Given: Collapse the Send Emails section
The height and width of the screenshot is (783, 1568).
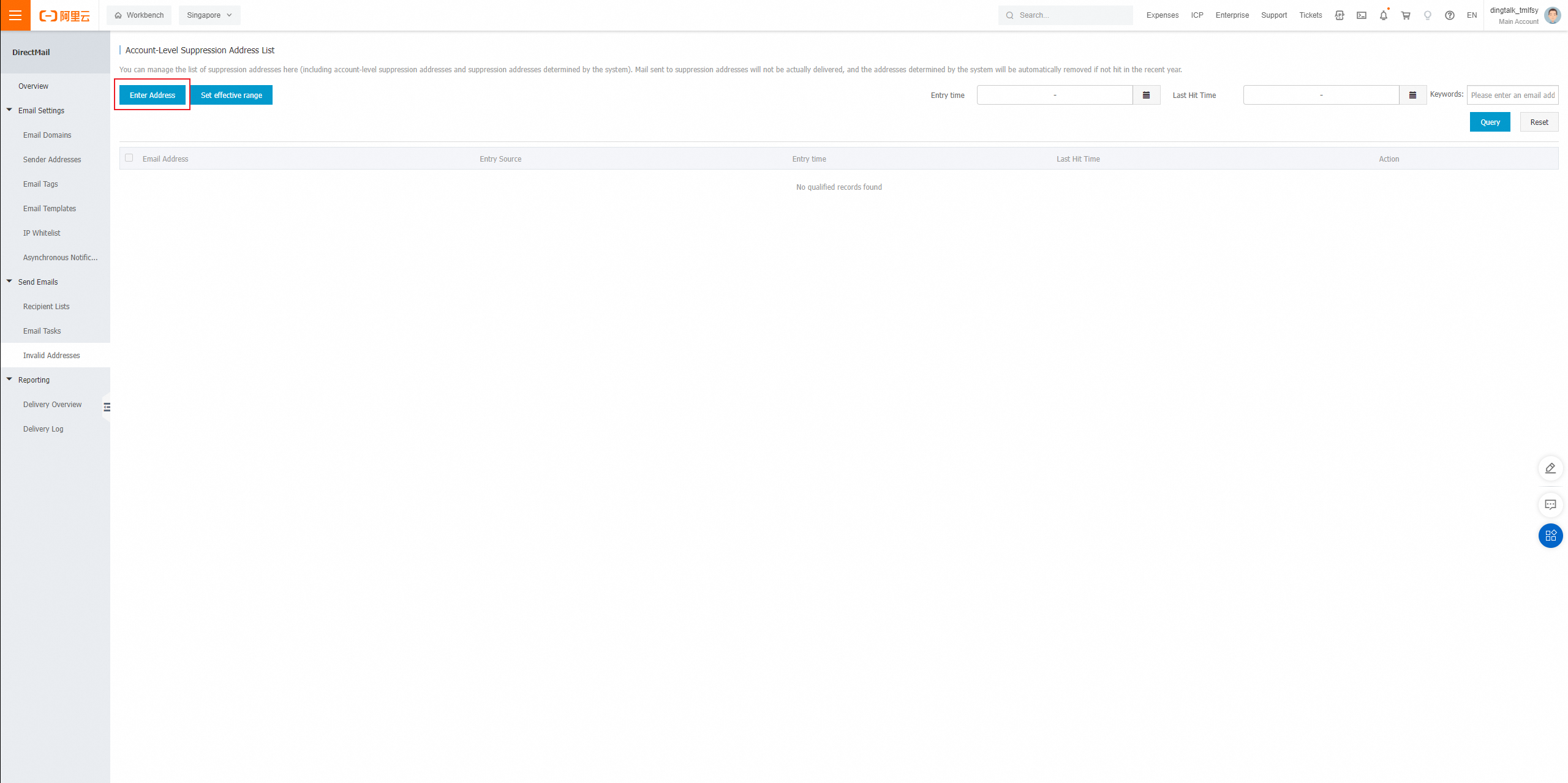Looking at the screenshot, I should click(x=10, y=282).
